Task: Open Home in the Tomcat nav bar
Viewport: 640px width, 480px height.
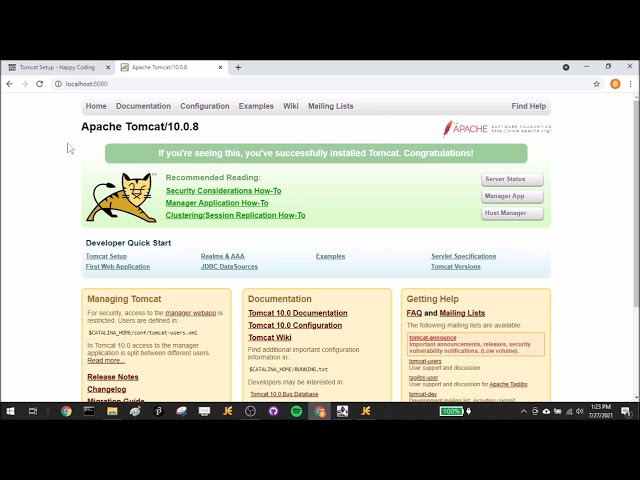Action: click(x=96, y=106)
